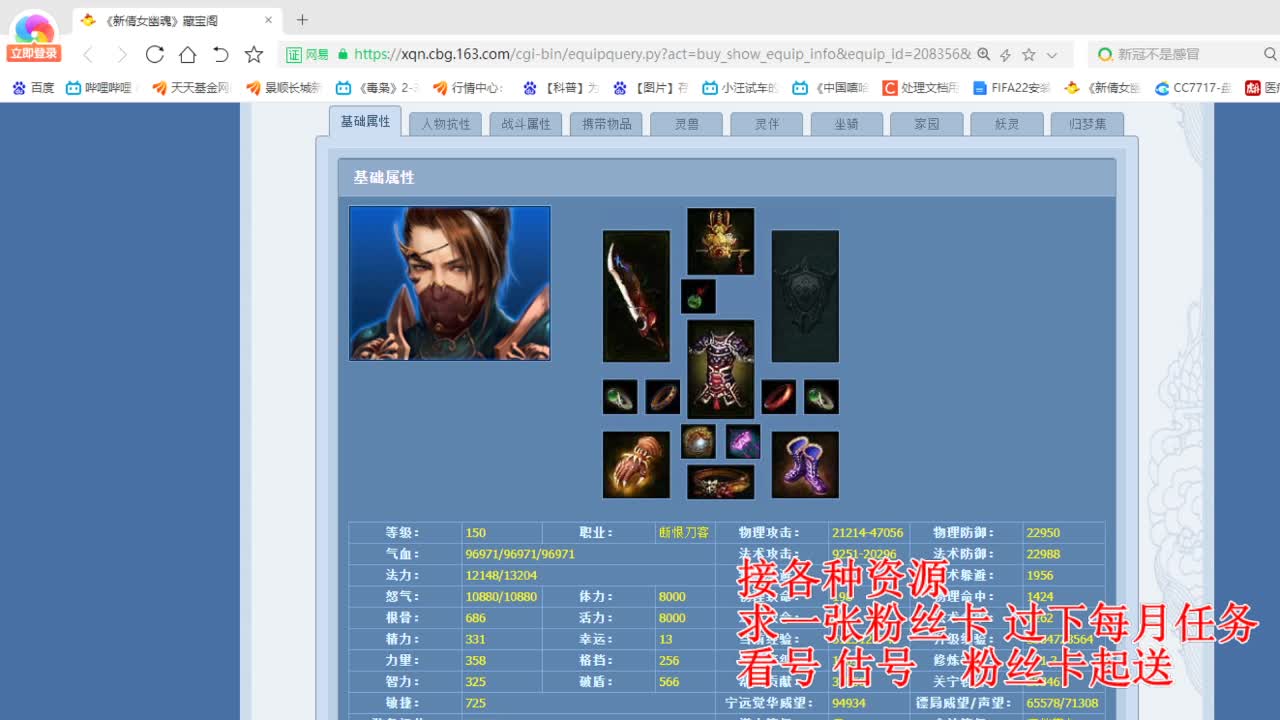
Task: Click the golden helmet equipment slot
Action: [720, 241]
